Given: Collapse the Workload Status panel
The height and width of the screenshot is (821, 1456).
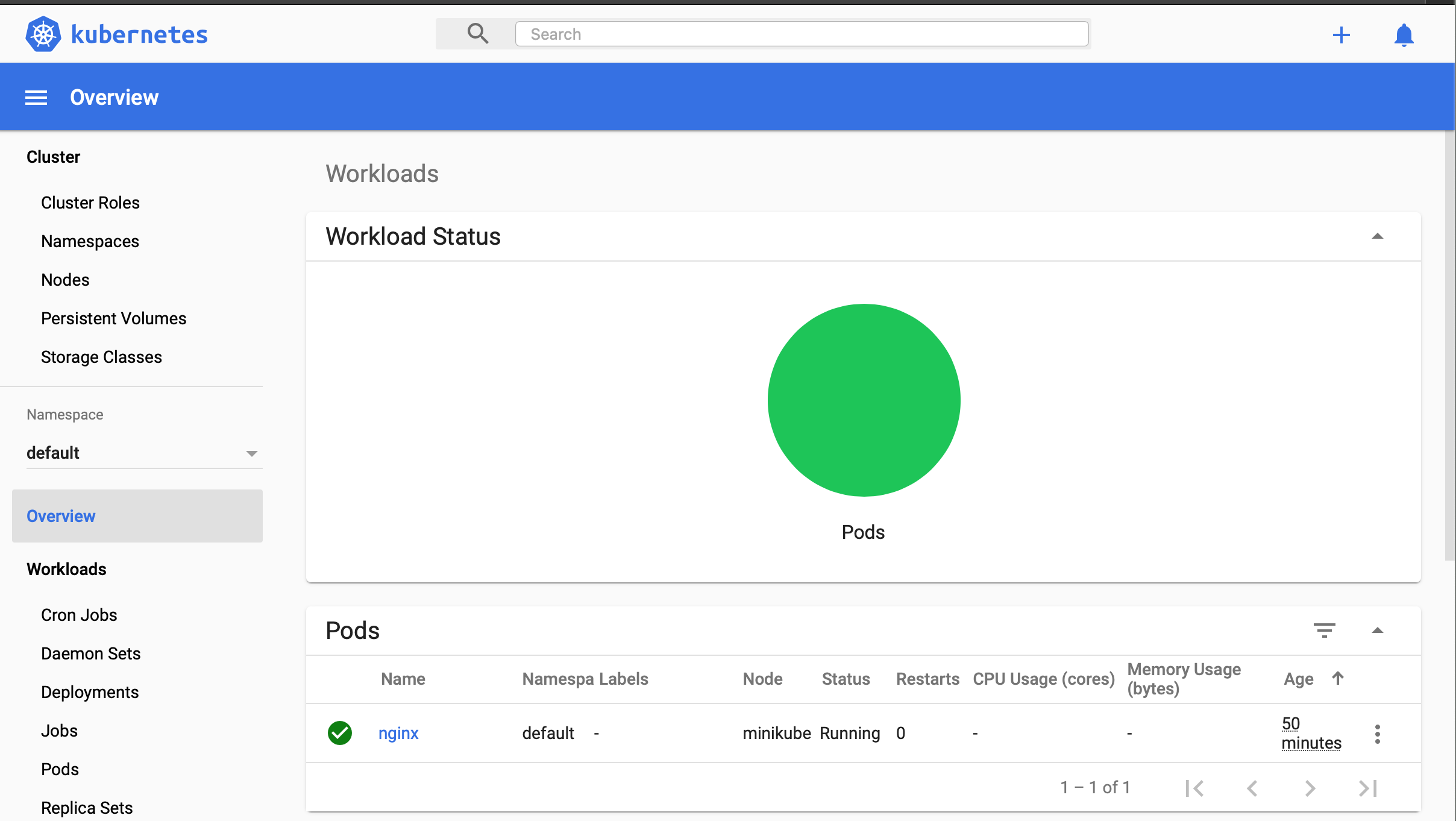Looking at the screenshot, I should pyautogui.click(x=1378, y=236).
